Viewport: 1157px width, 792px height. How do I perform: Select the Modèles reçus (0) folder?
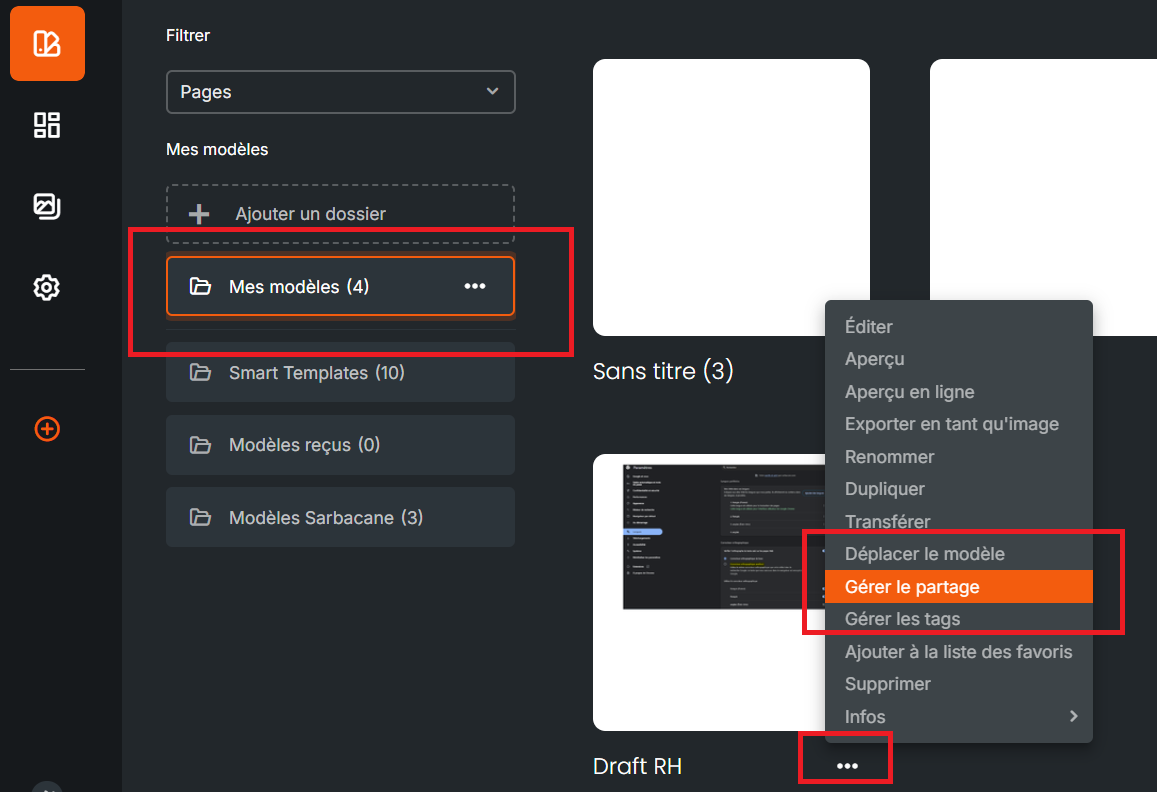coord(340,445)
